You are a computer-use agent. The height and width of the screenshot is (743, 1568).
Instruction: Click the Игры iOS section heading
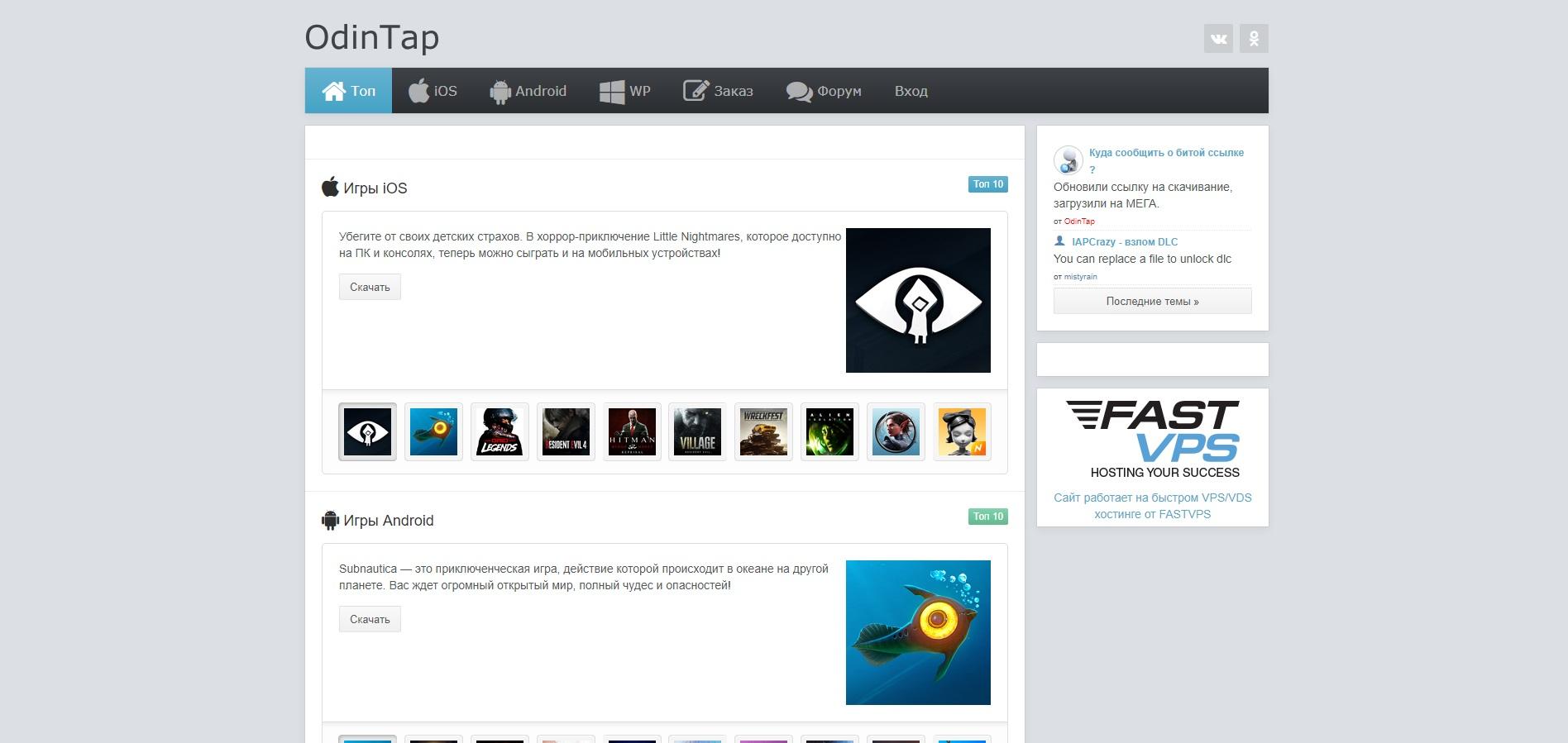click(375, 188)
